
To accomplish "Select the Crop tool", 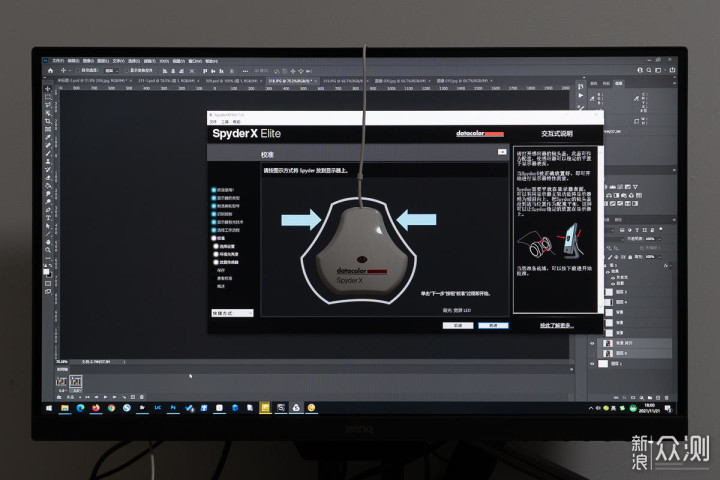I will point(48,121).
